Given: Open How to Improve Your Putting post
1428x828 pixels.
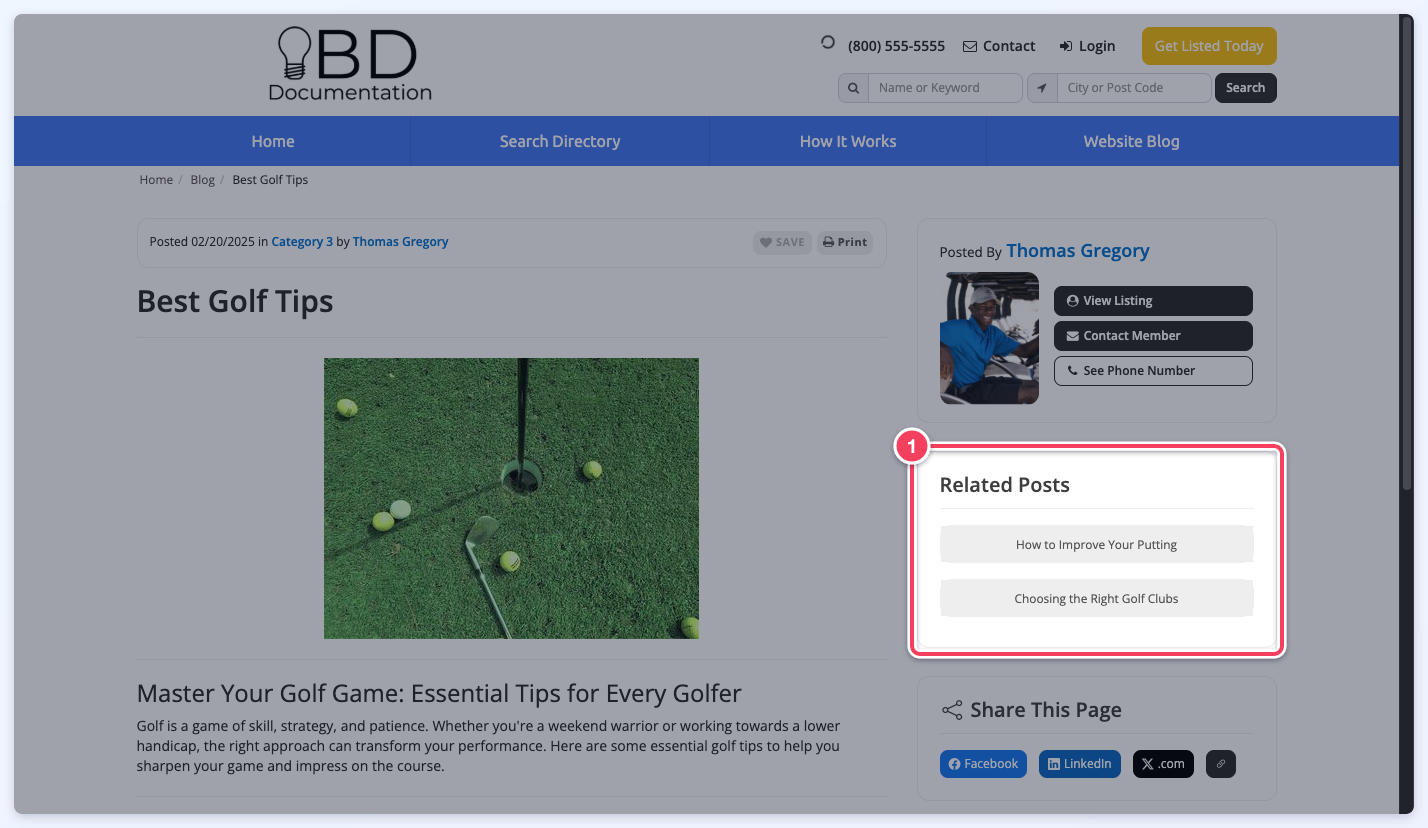Looking at the screenshot, I should [x=1096, y=545].
